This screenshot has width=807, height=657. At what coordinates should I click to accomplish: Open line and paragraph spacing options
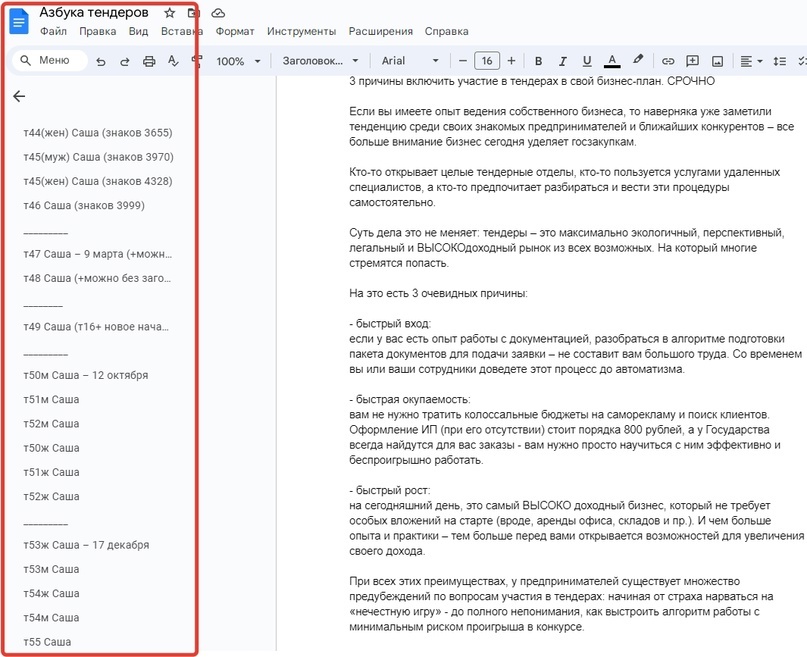779,61
